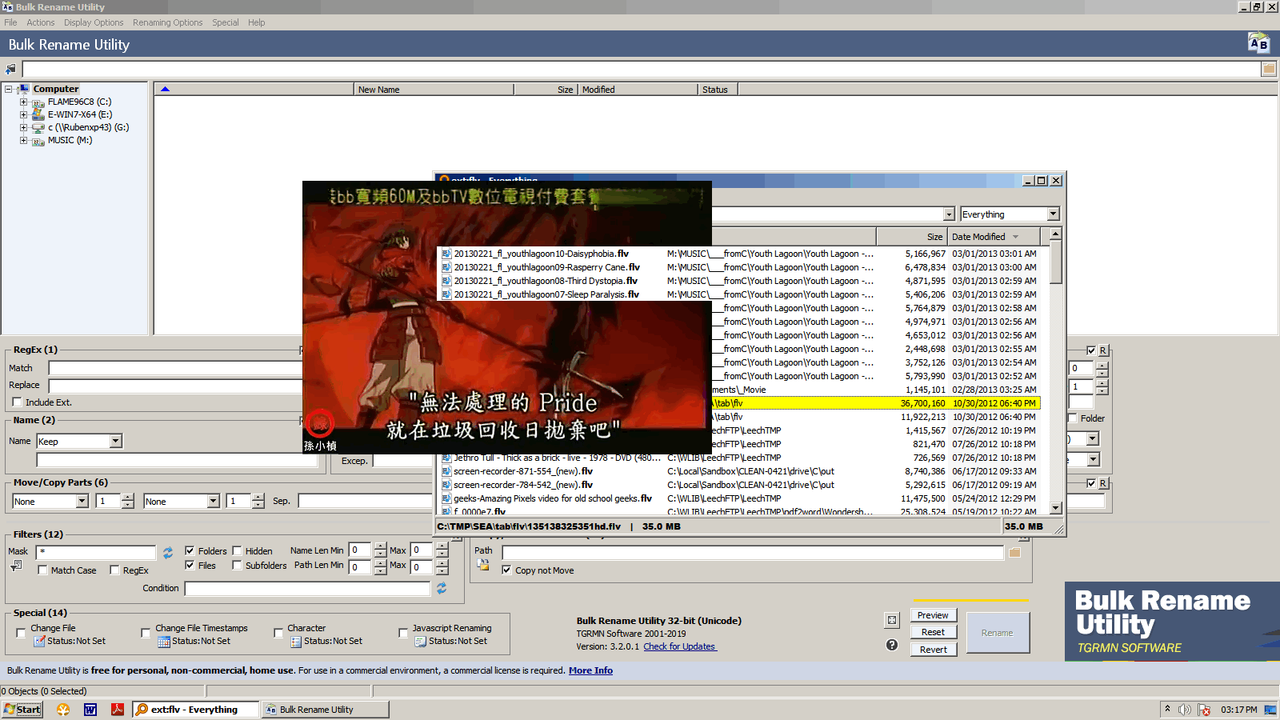Image resolution: width=1280 pixels, height=720 pixels.
Task: Enable the Include Ext. checkbox
Action: click(x=17, y=402)
